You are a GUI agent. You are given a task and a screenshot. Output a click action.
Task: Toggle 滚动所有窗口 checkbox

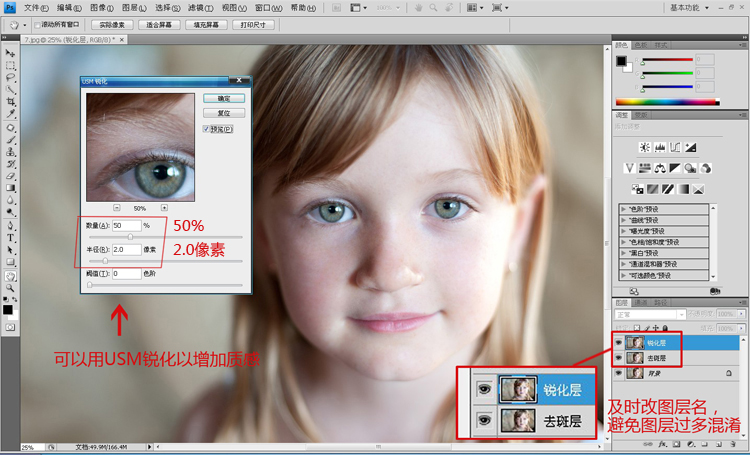37,24
